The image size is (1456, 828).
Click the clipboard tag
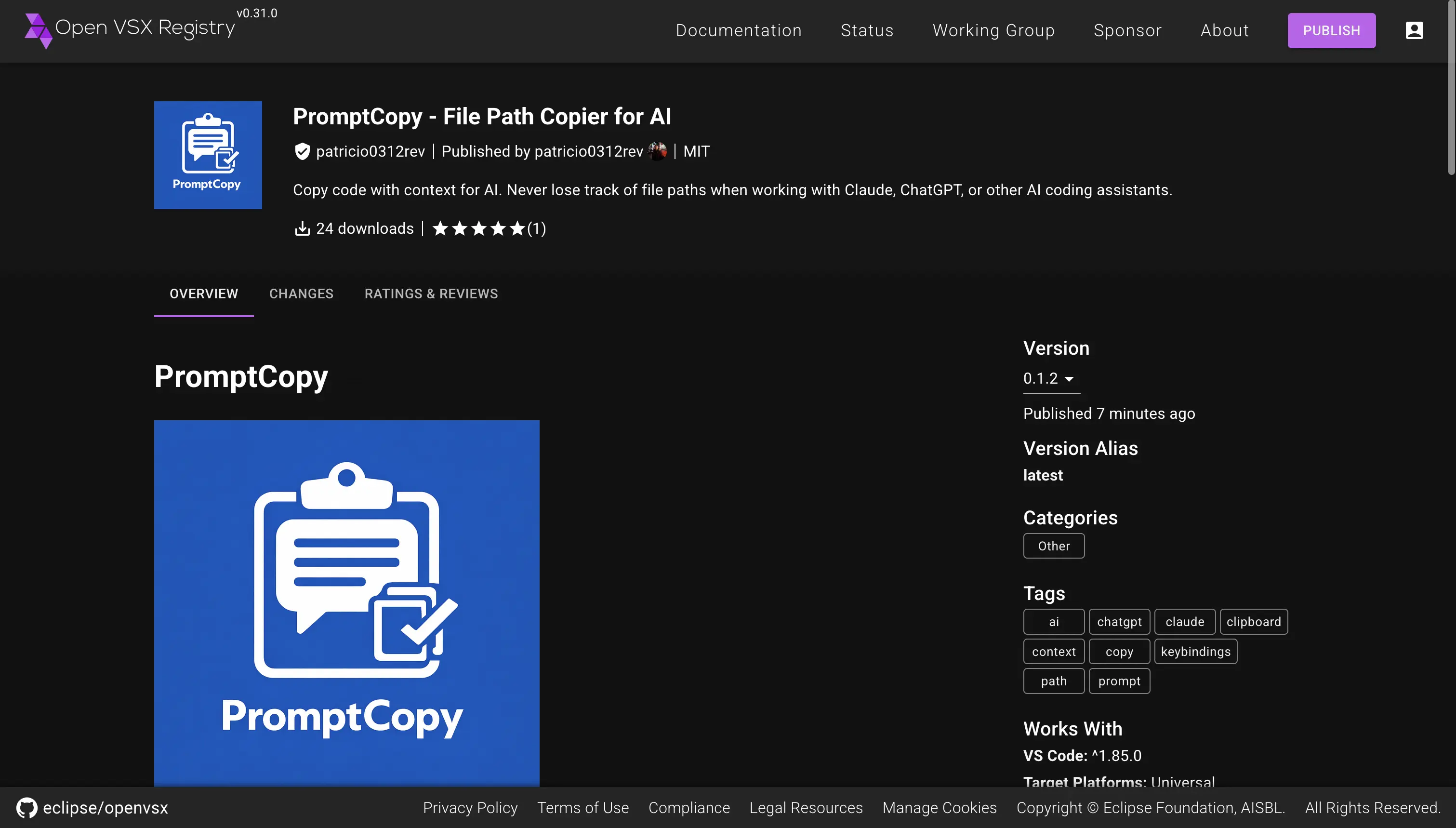(x=1254, y=622)
